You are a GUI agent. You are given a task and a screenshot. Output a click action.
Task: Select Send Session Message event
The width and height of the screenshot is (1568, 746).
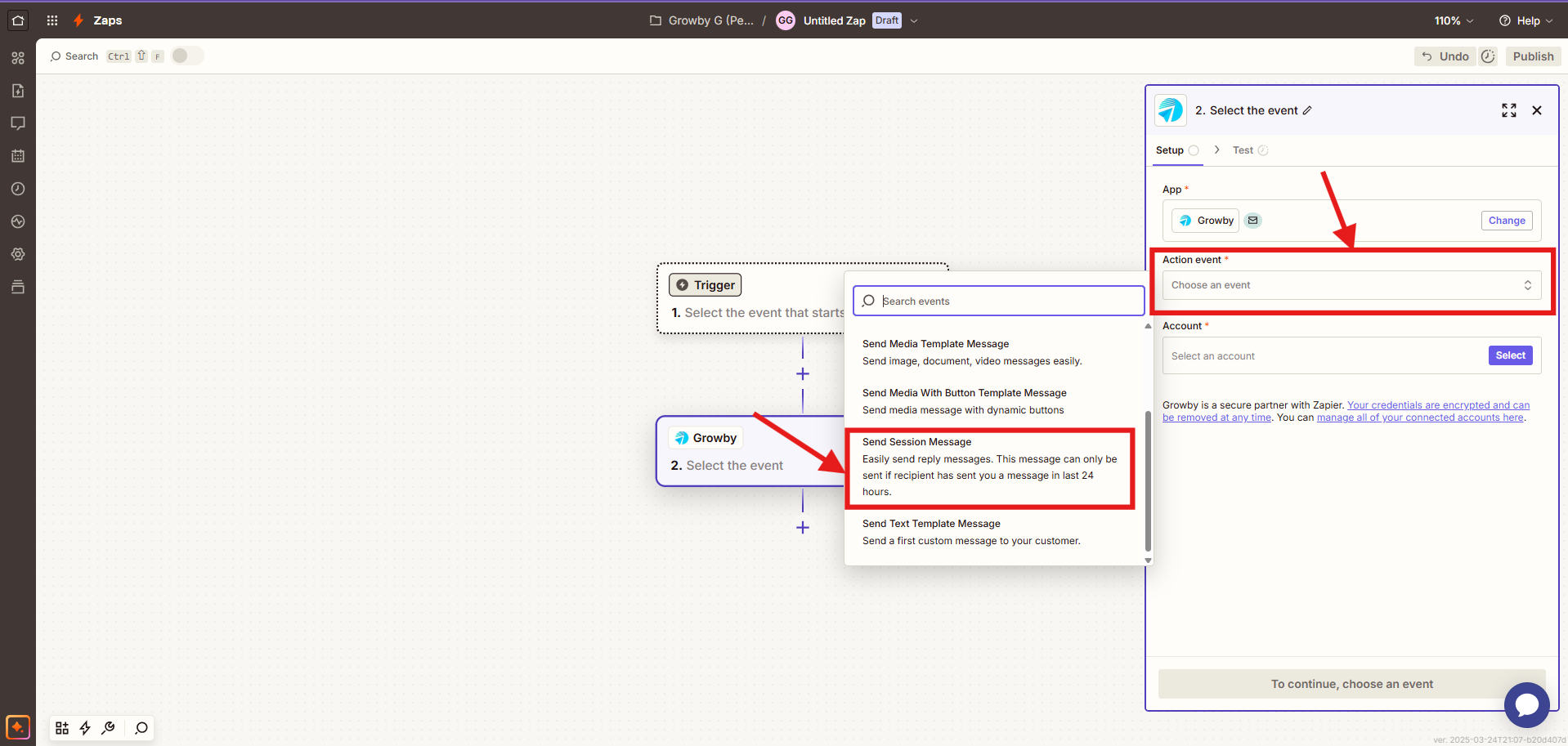(989, 467)
